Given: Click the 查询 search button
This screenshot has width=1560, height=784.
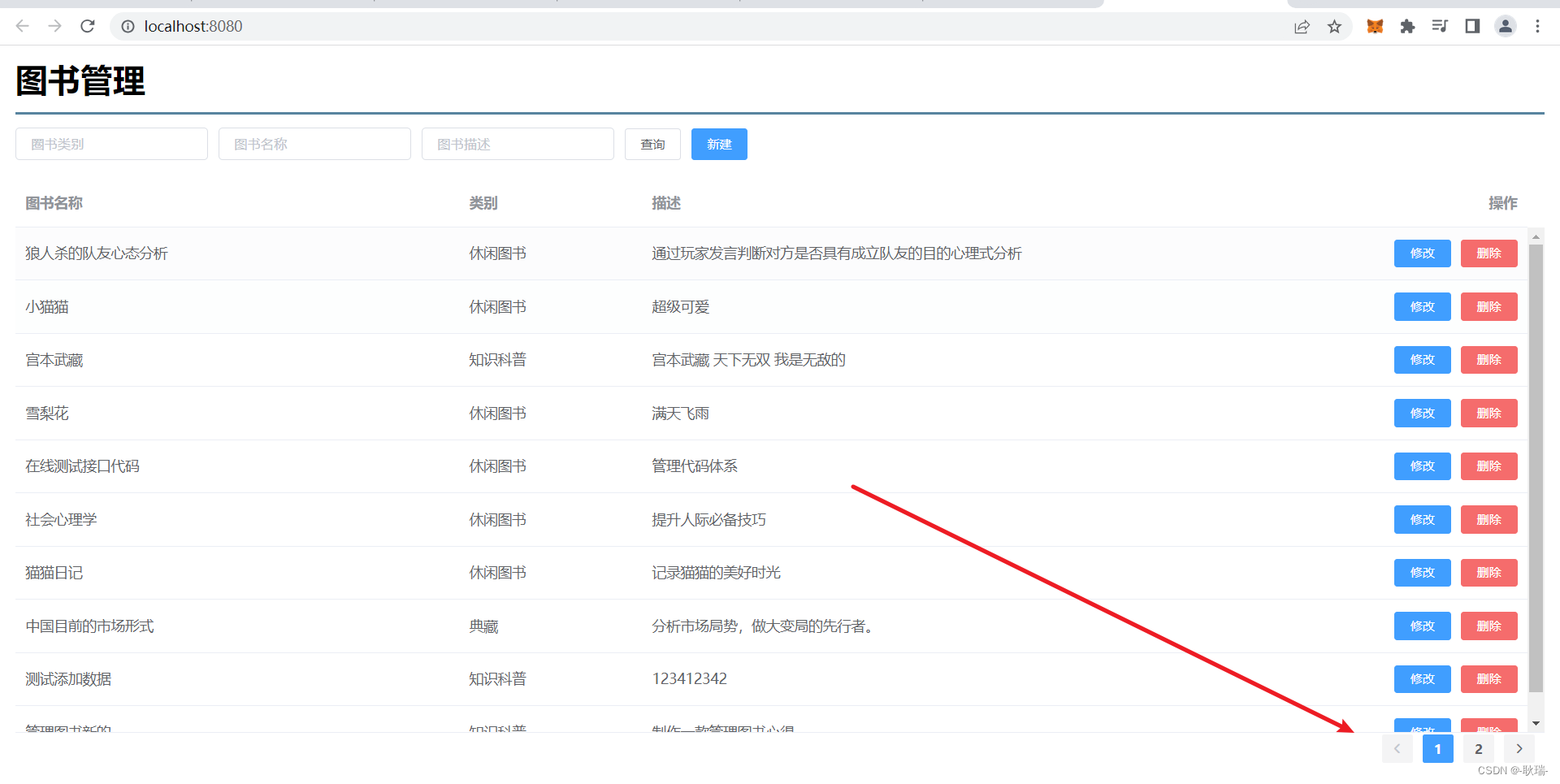Looking at the screenshot, I should coord(652,144).
